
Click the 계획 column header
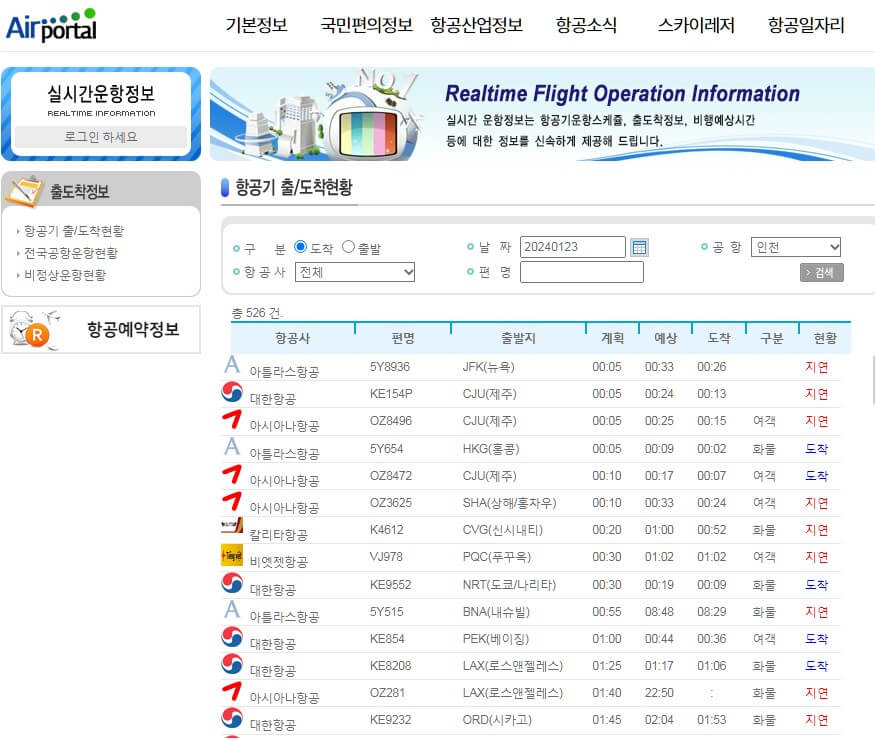tap(613, 338)
